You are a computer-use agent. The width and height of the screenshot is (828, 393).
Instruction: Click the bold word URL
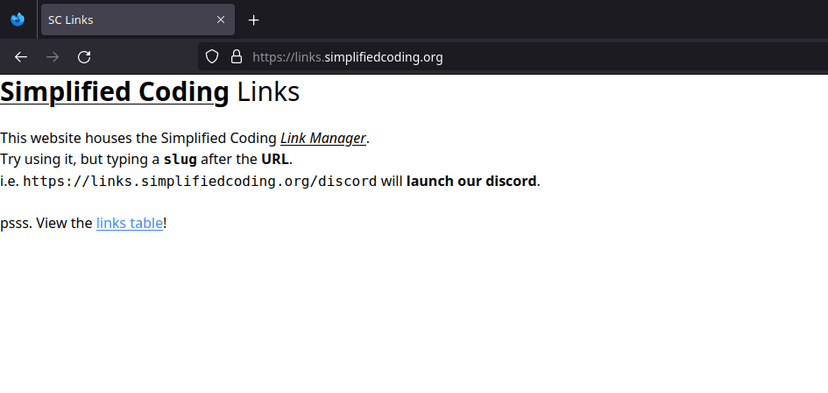[275, 159]
